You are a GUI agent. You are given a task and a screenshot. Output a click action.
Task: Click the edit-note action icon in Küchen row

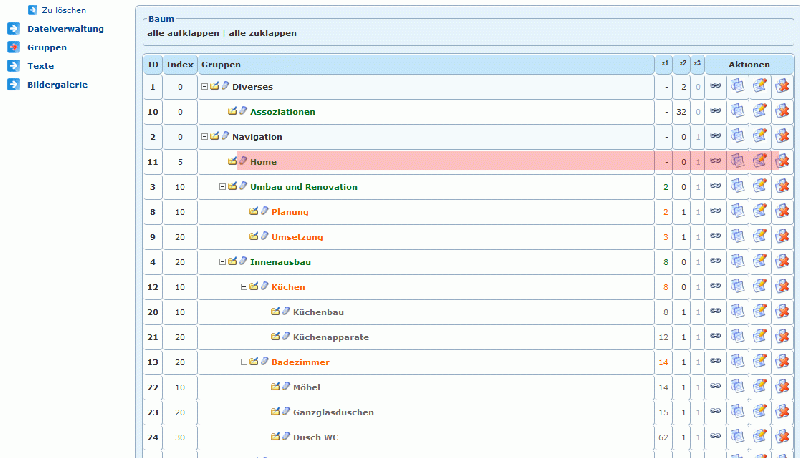[x=760, y=286]
